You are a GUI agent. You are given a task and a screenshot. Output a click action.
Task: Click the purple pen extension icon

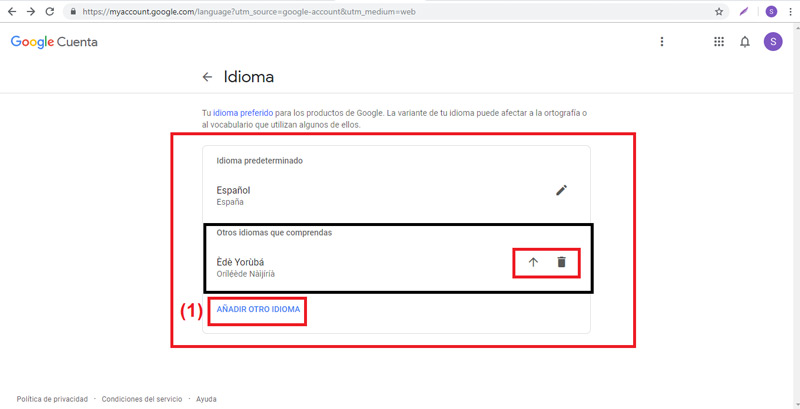(x=744, y=11)
